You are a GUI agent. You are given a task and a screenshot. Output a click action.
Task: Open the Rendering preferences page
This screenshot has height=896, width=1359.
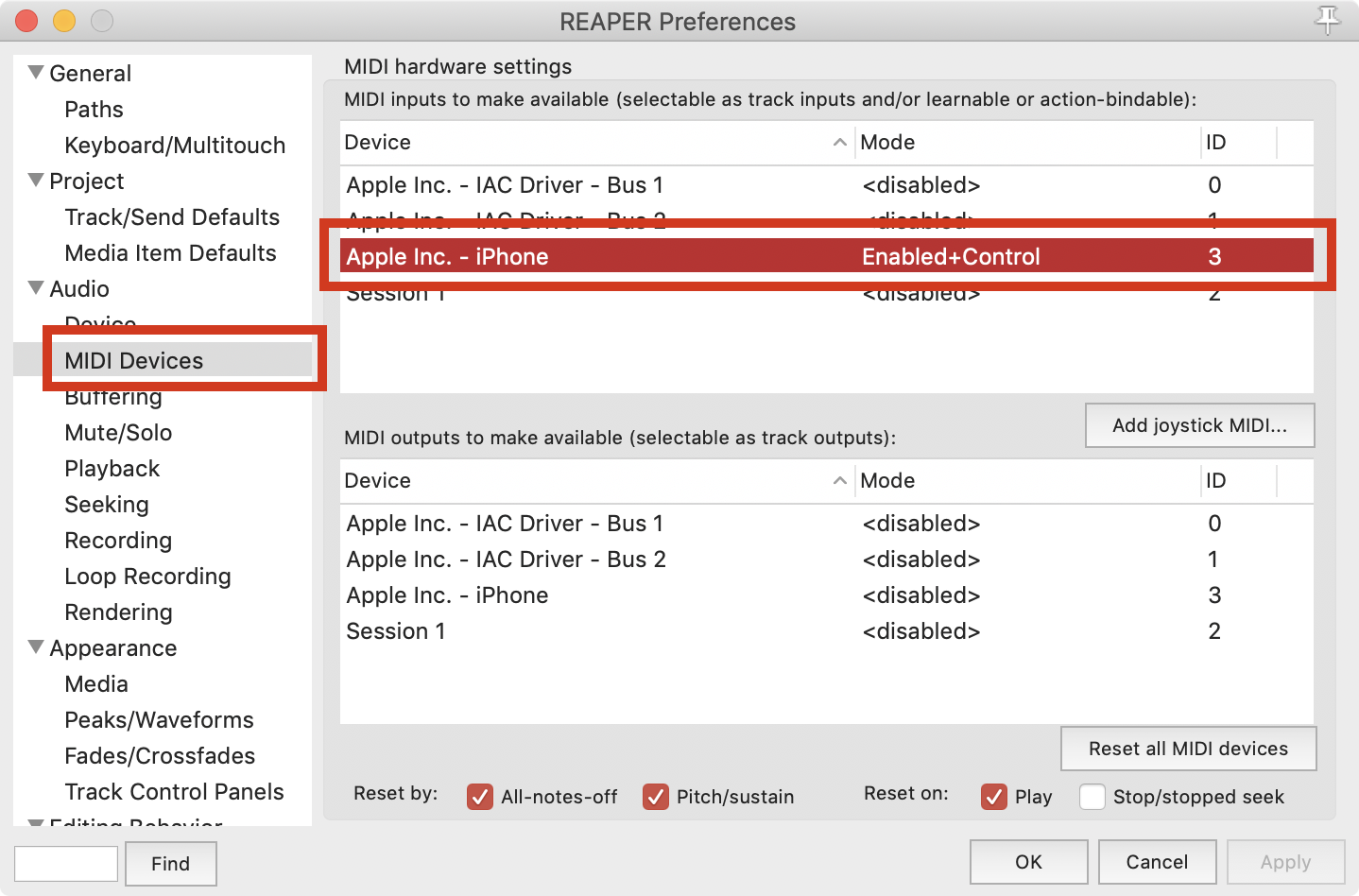pyautogui.click(x=118, y=612)
